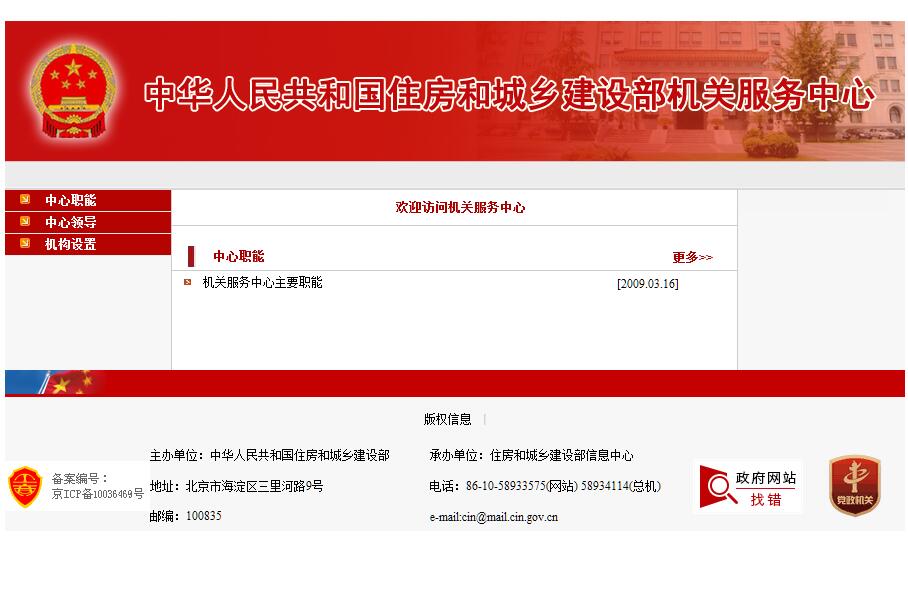Click the 京ICP备10036469号 filing number
Viewport: 908px width, 596px height.
pyautogui.click(x=97, y=494)
